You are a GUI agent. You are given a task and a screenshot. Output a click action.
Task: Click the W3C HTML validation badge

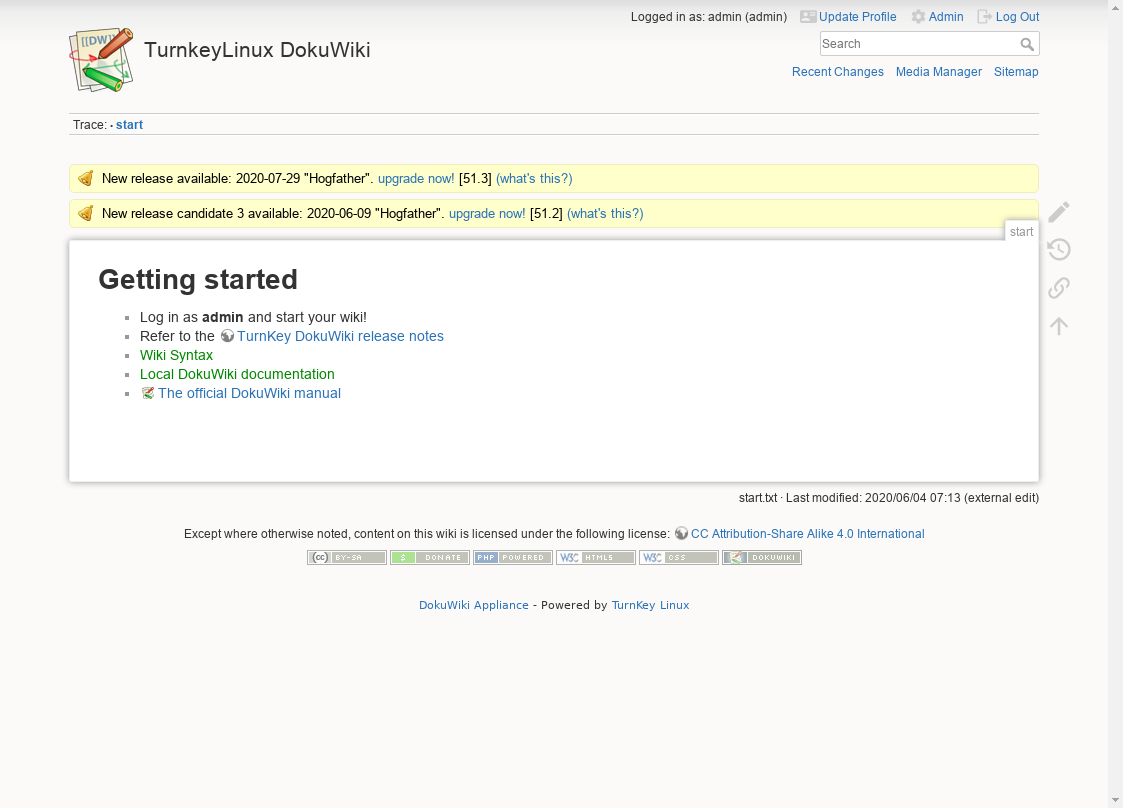pos(596,558)
